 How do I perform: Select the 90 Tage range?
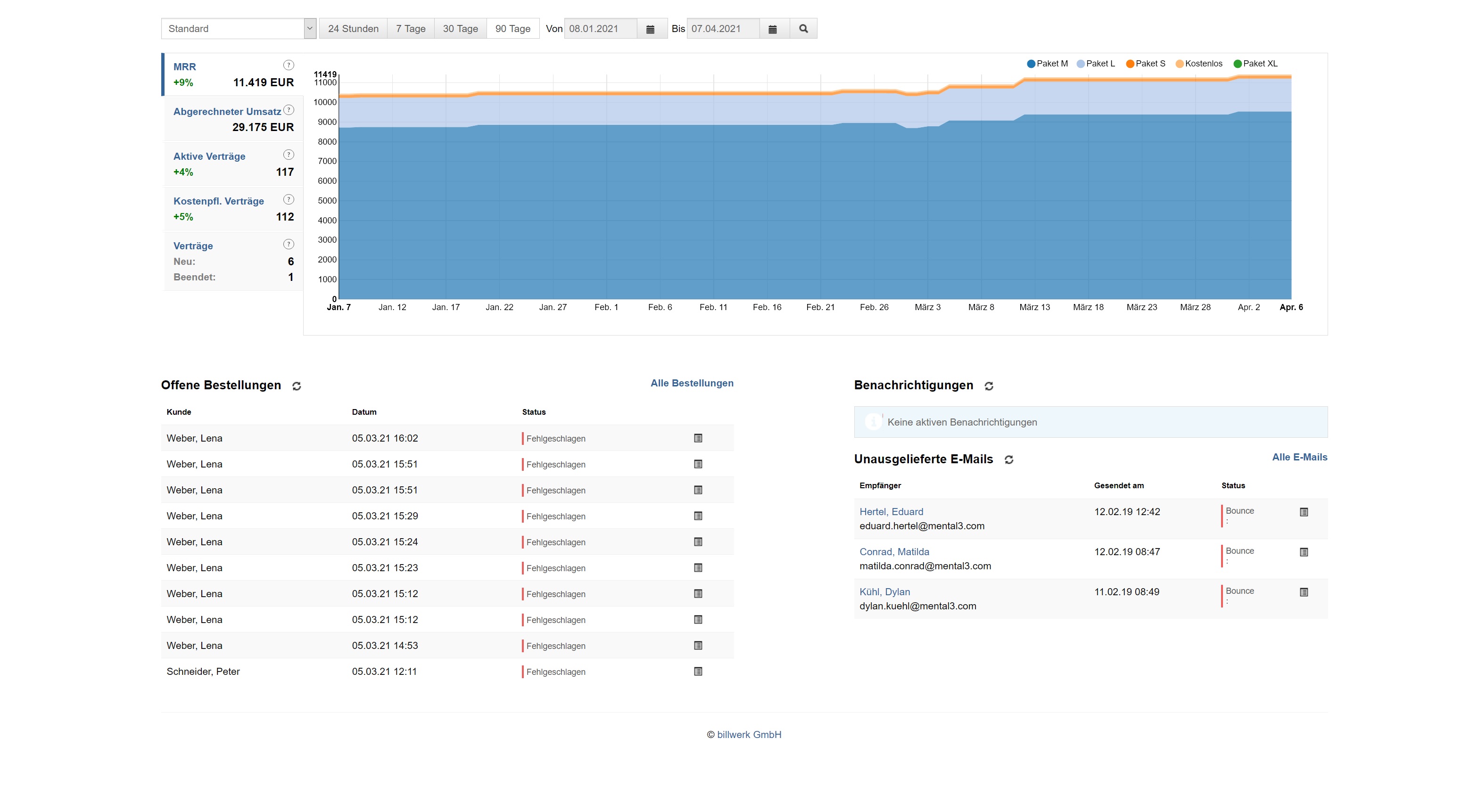click(513, 29)
